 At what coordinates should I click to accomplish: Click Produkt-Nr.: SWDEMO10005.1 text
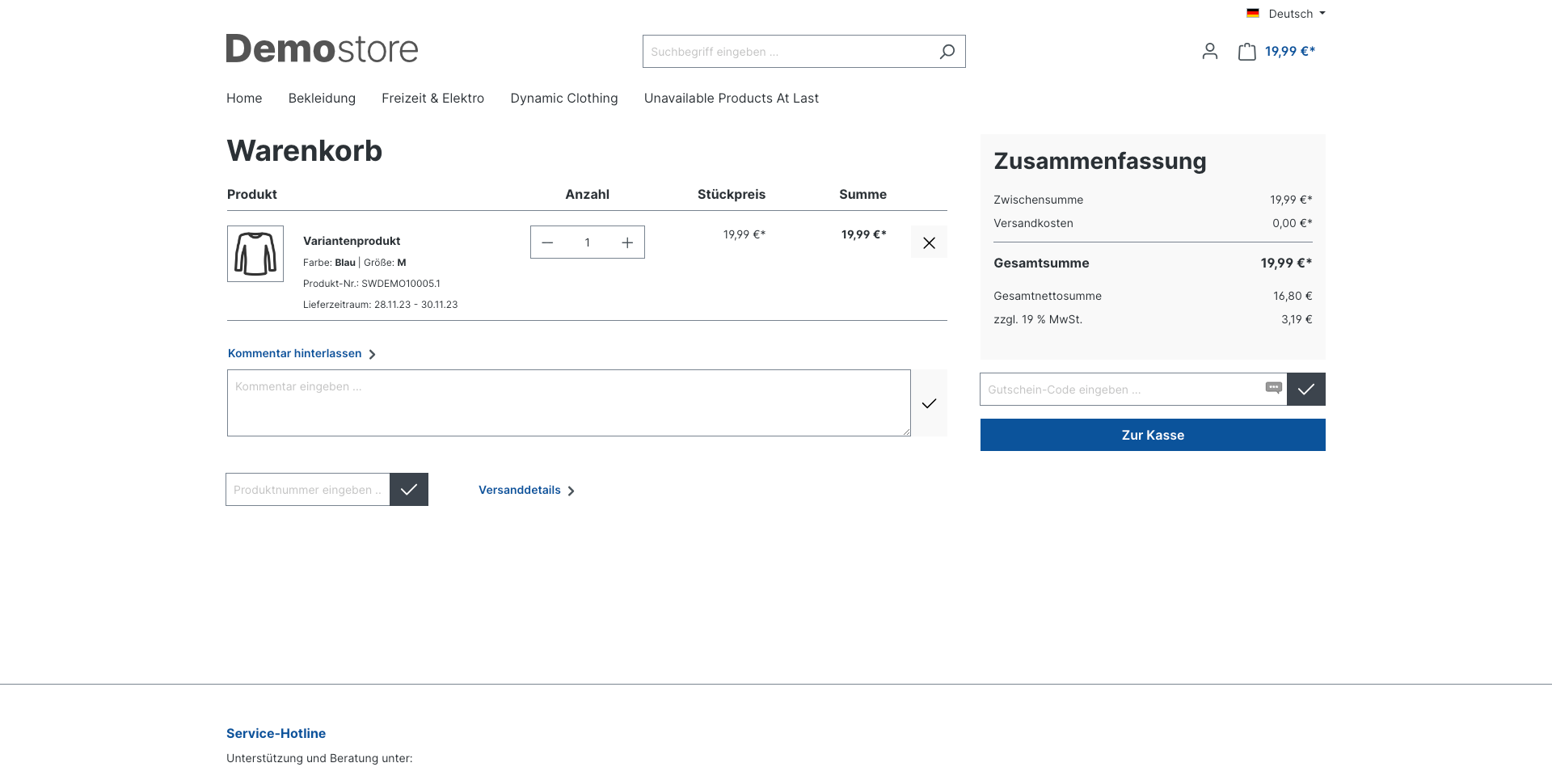(372, 284)
